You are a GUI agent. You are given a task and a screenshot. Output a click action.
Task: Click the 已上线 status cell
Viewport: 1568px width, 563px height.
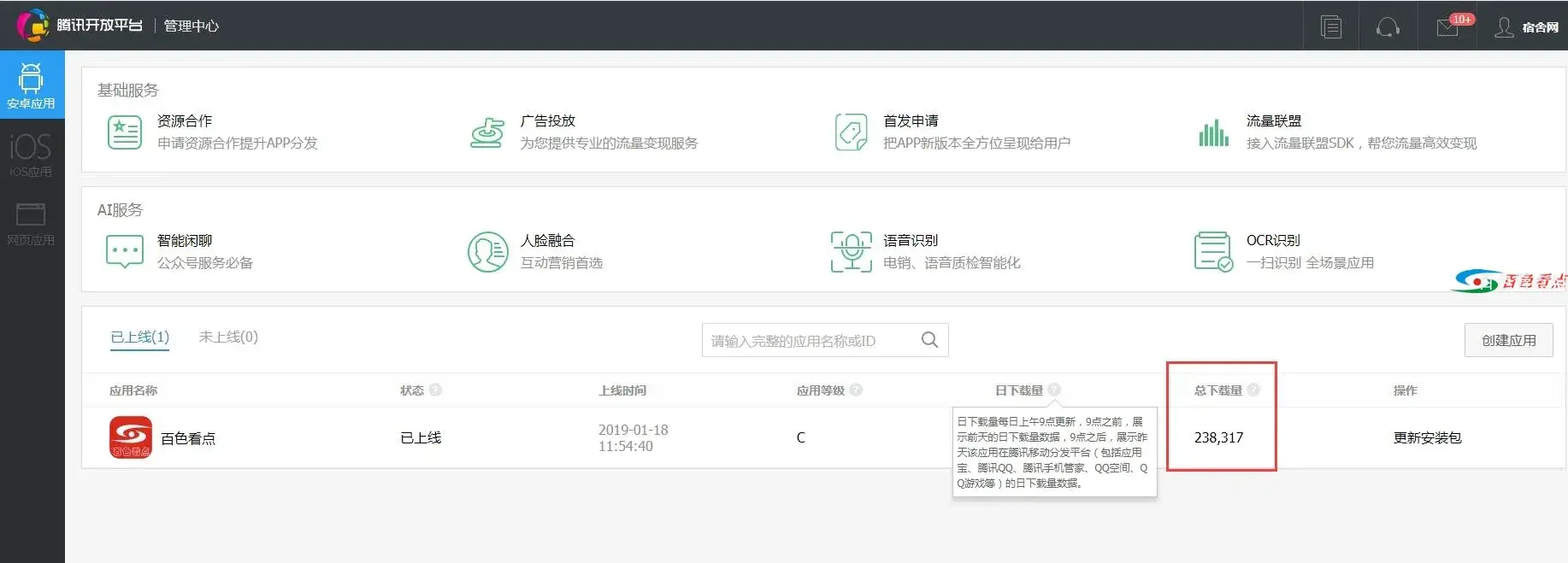coord(421,438)
